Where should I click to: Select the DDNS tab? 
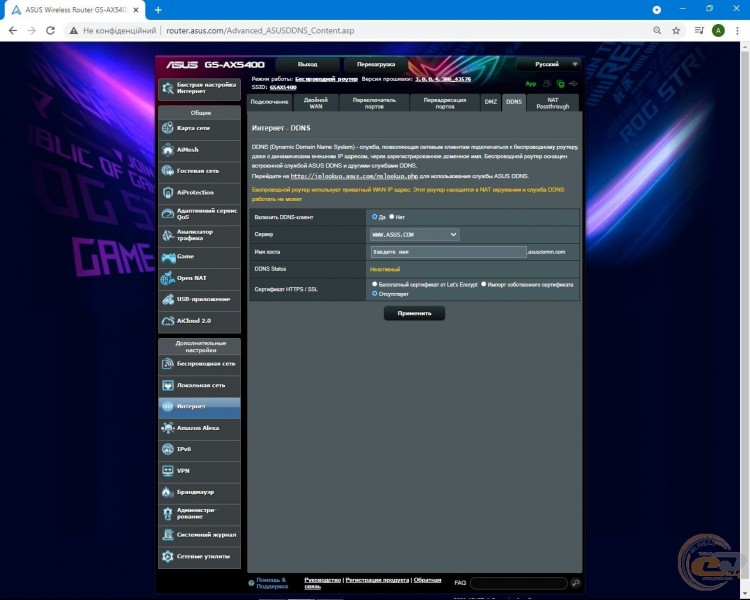point(514,102)
